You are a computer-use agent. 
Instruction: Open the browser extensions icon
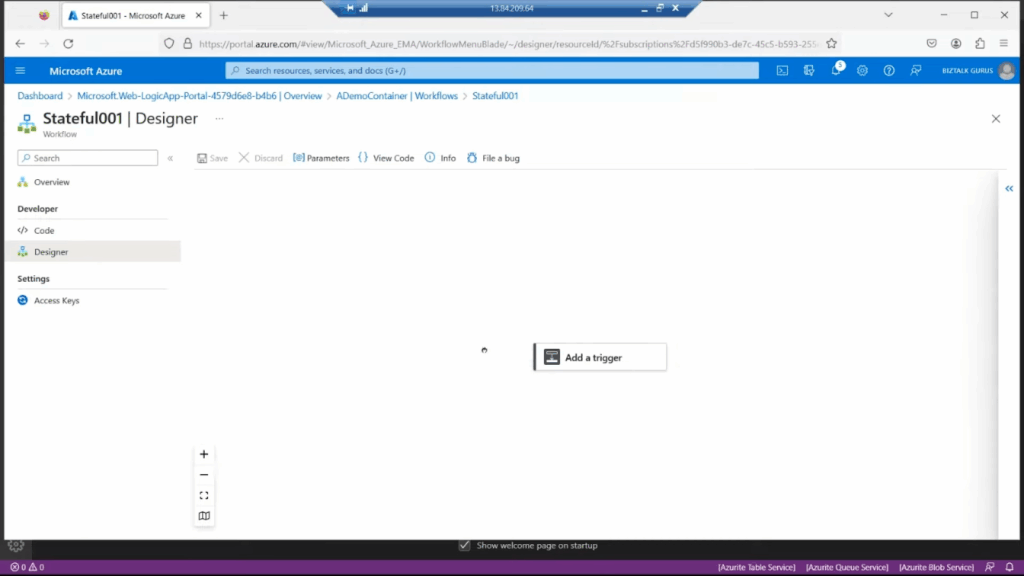tap(980, 44)
